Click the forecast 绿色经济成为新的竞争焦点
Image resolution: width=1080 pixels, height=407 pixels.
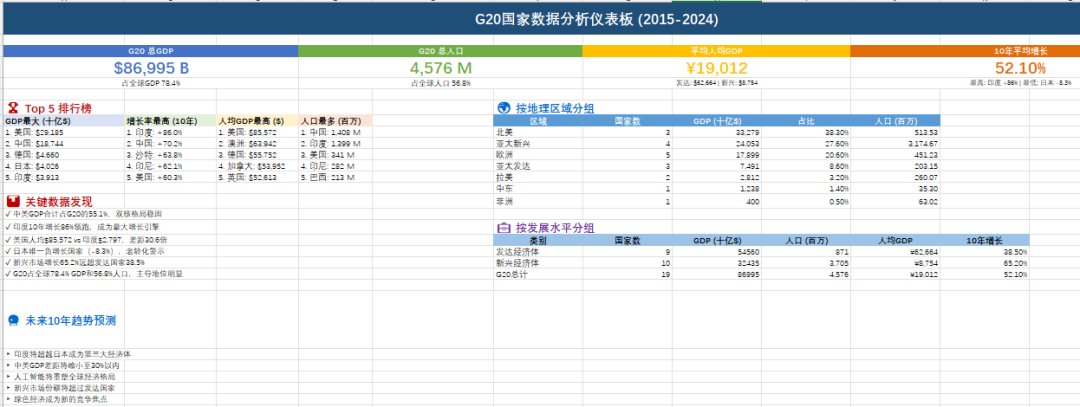[56, 399]
